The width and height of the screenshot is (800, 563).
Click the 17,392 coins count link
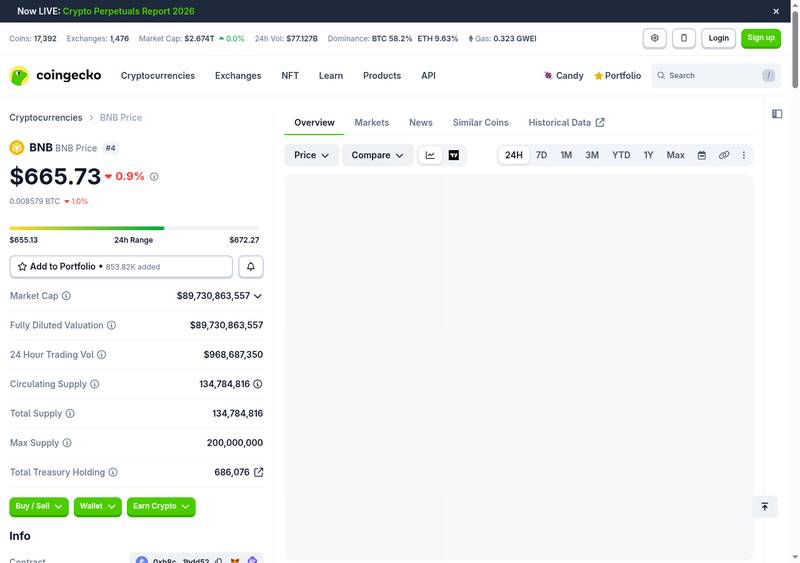click(45, 38)
